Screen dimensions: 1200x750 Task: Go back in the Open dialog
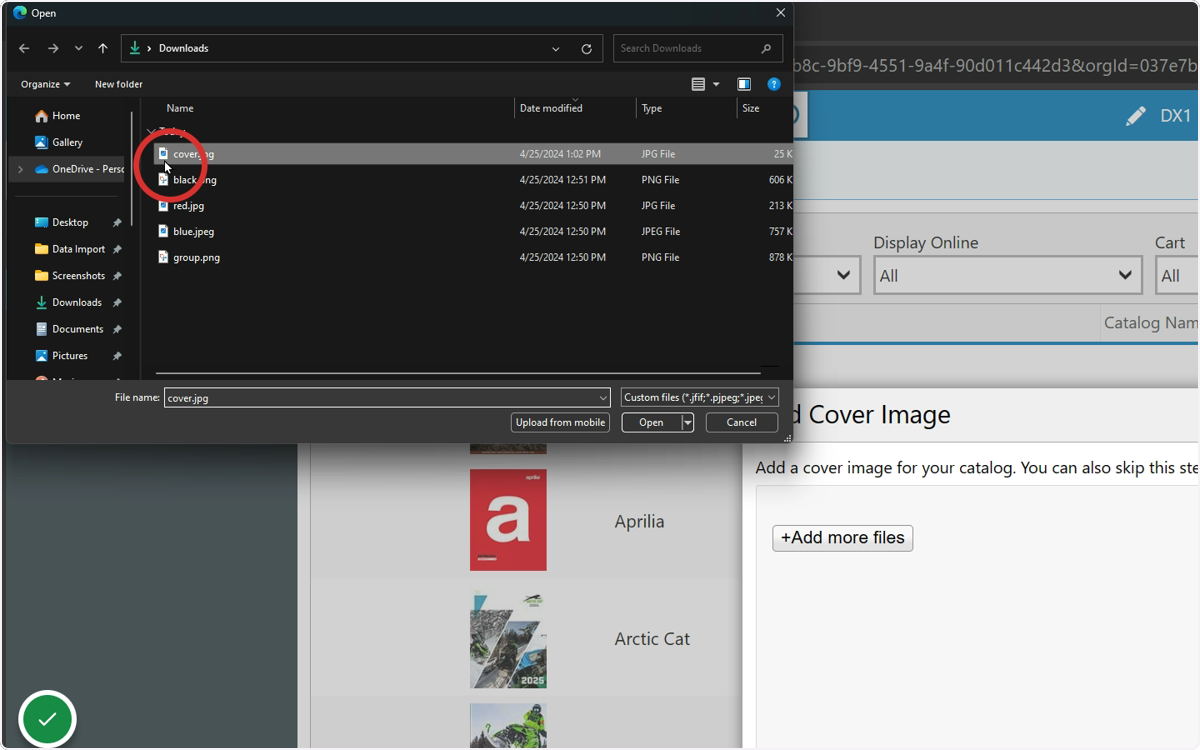pos(24,48)
